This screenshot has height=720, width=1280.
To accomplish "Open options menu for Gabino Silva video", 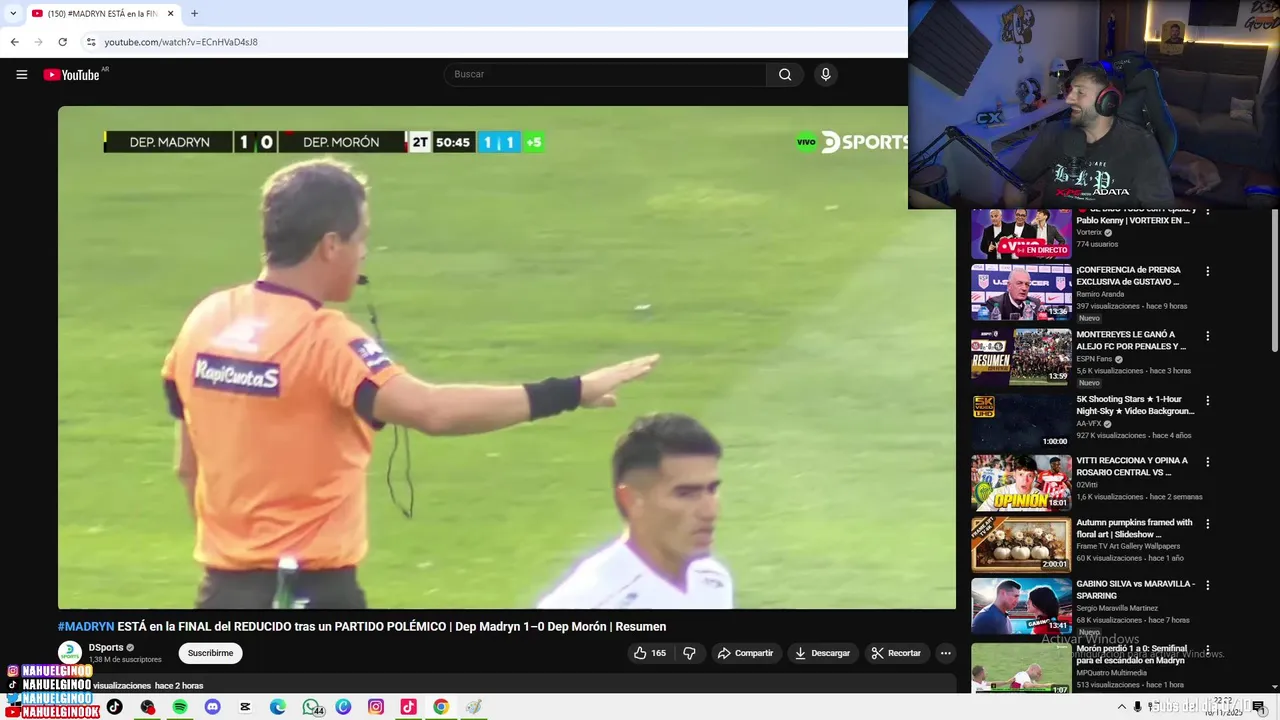I will 1207,585.
